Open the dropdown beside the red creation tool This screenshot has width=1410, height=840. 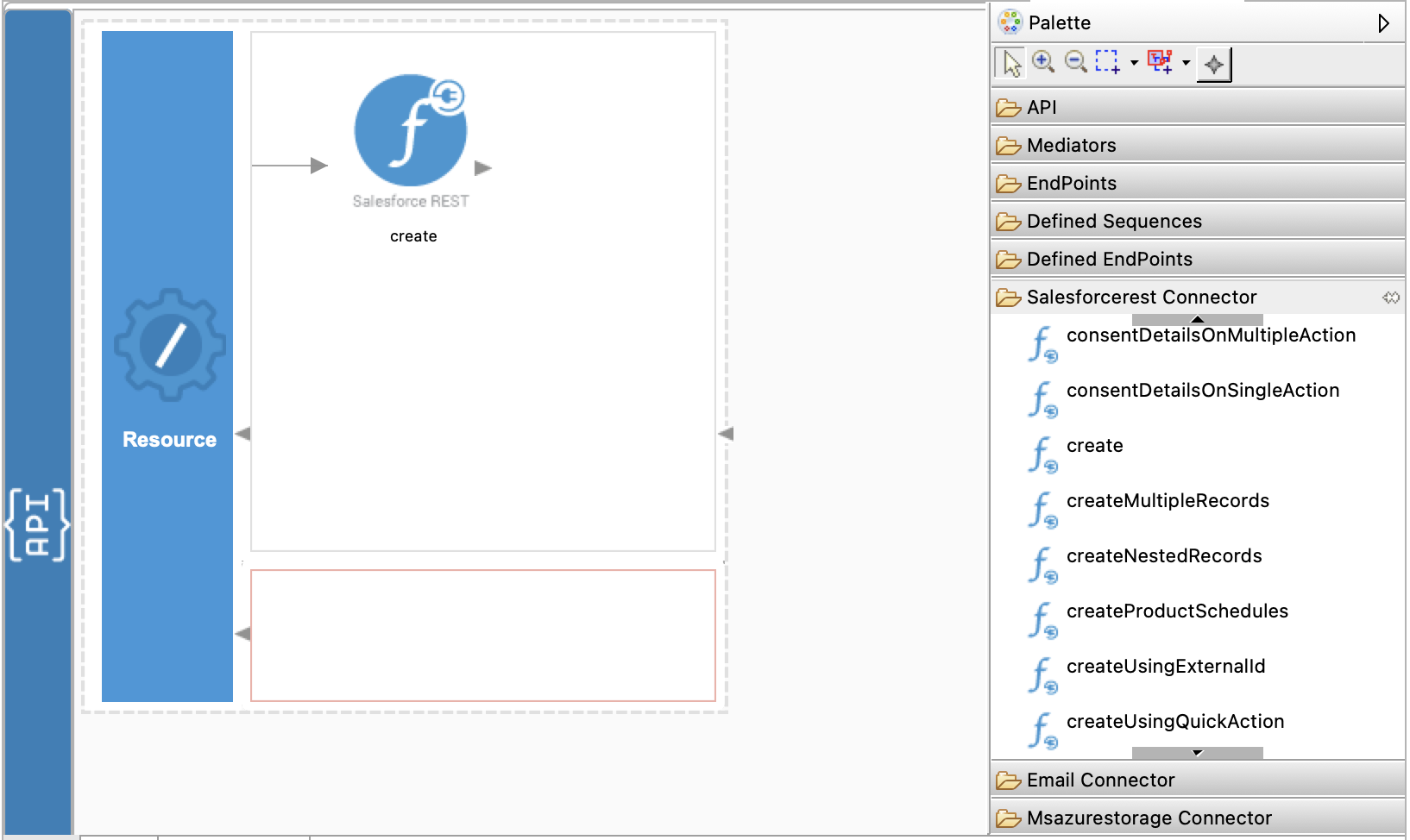pyautogui.click(x=1186, y=62)
